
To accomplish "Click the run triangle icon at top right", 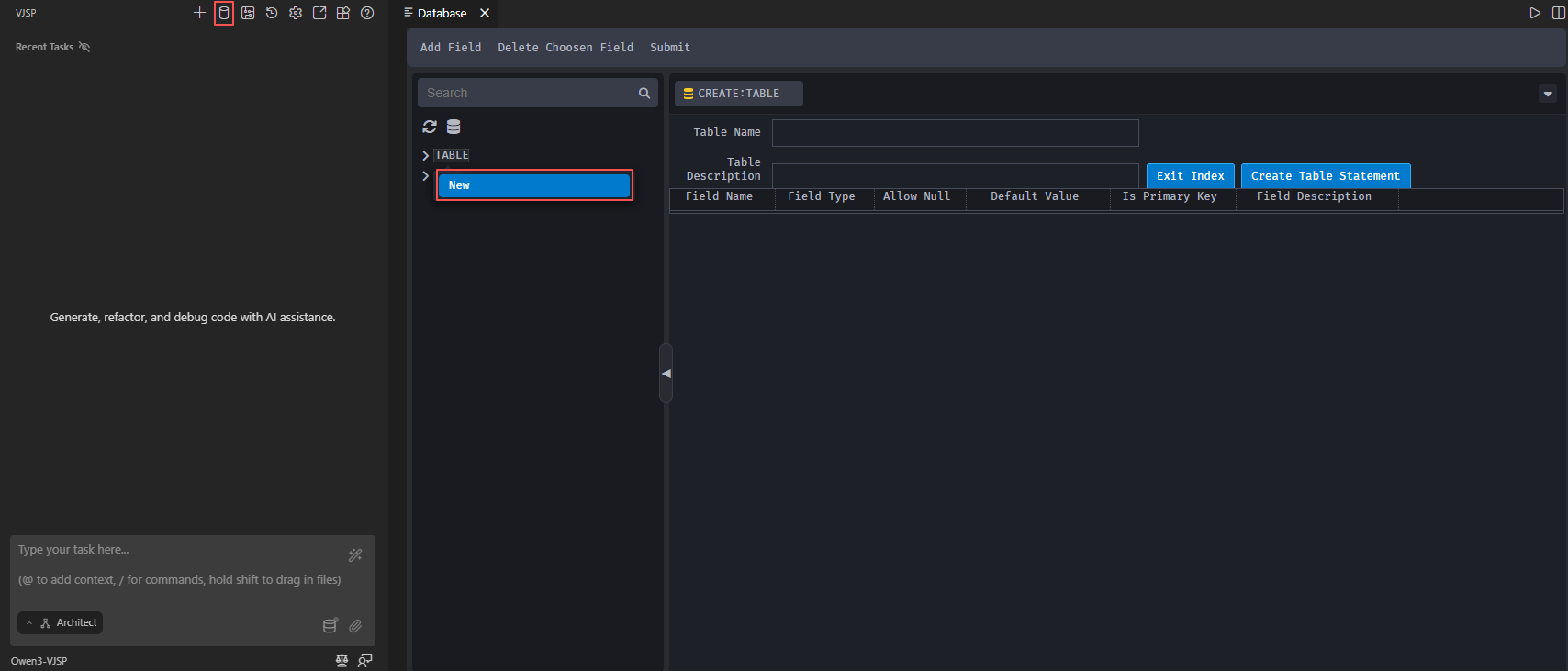I will [x=1534, y=13].
